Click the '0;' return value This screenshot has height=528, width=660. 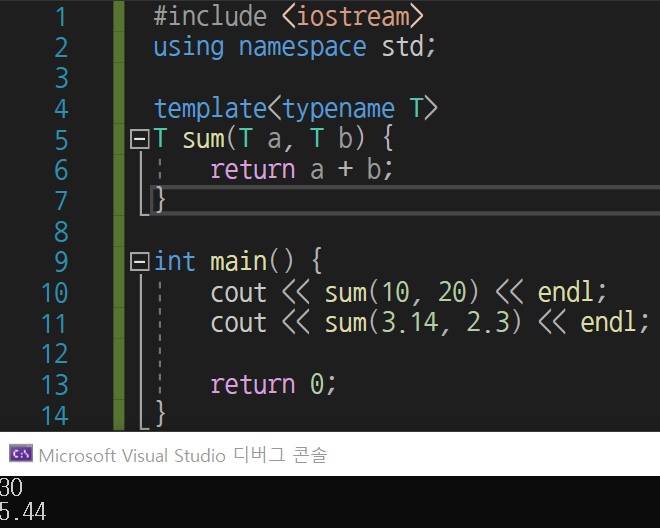(323, 384)
